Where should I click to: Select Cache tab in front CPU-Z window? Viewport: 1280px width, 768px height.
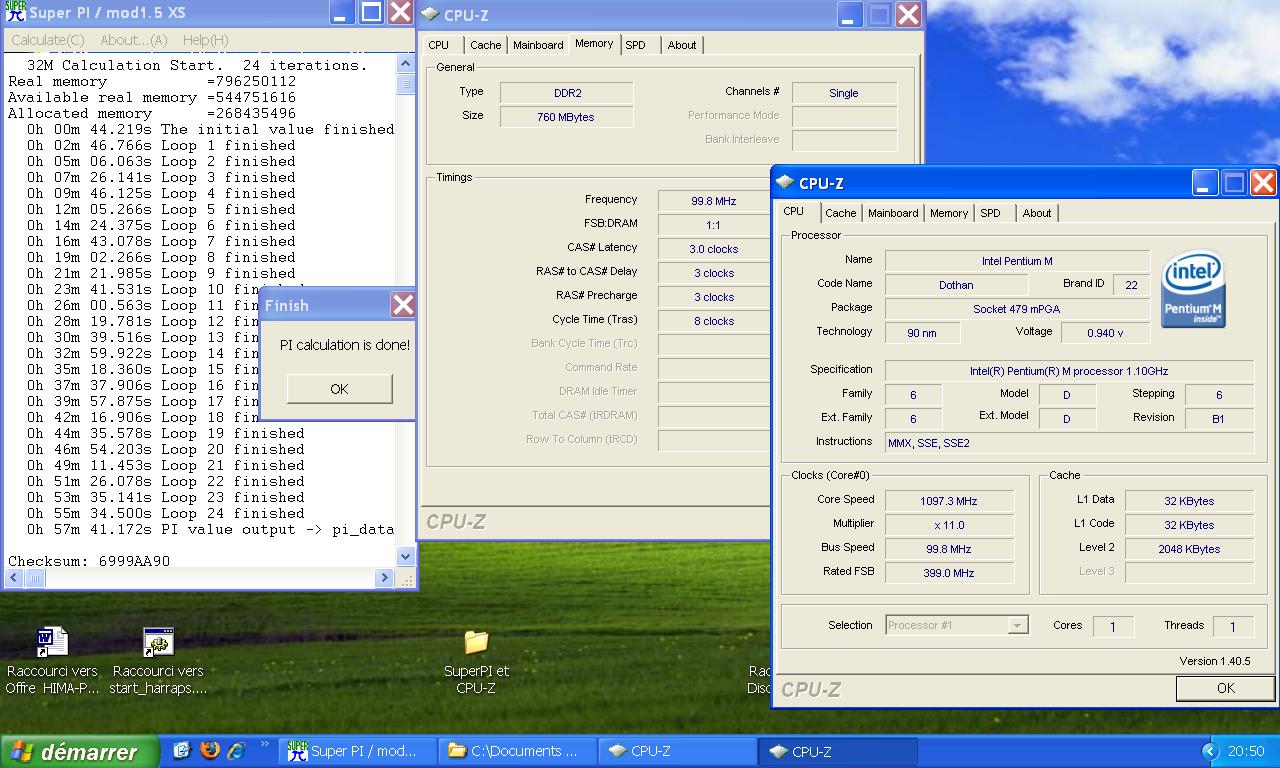click(x=841, y=213)
